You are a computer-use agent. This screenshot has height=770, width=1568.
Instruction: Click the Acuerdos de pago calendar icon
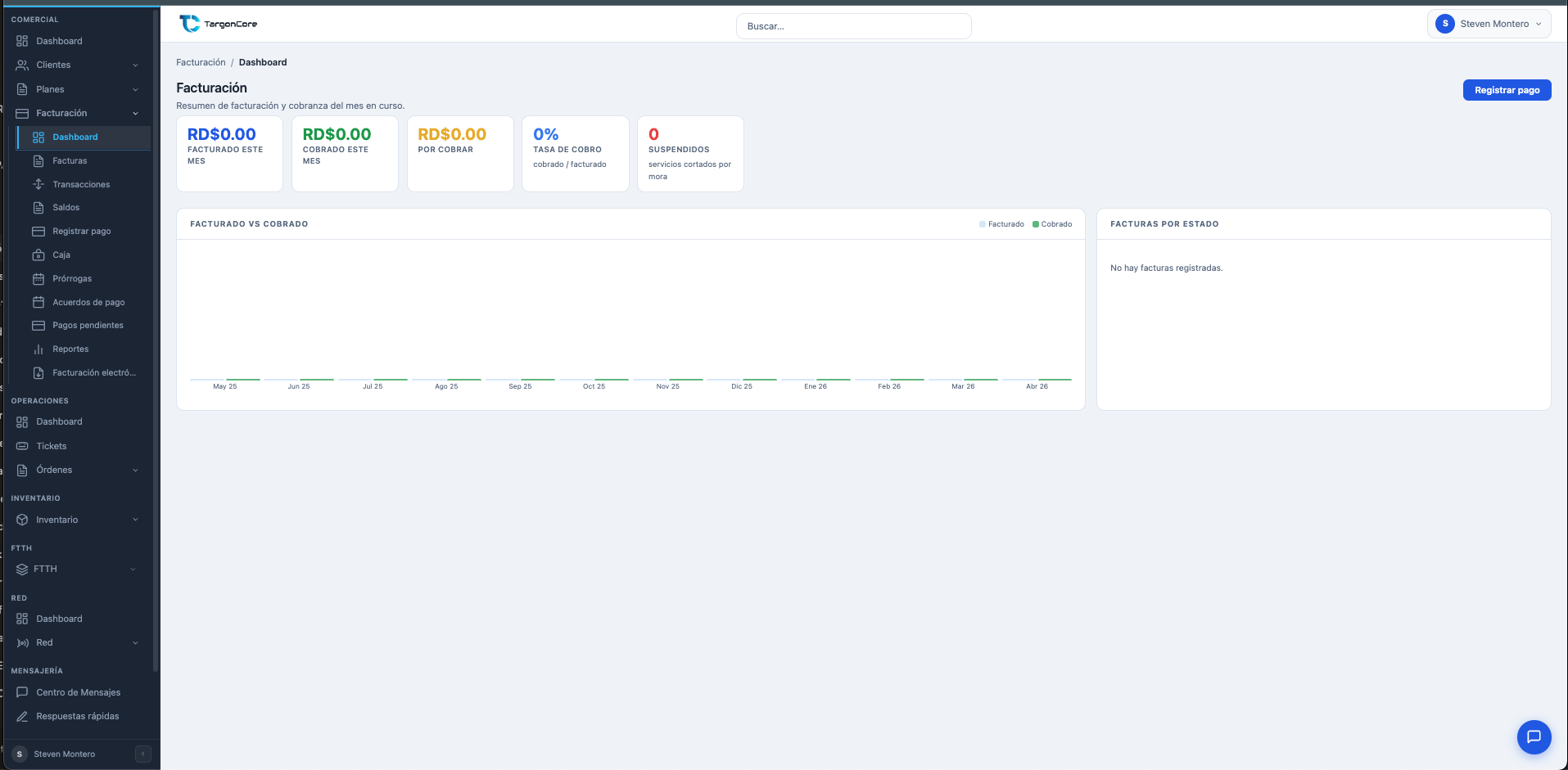point(38,302)
